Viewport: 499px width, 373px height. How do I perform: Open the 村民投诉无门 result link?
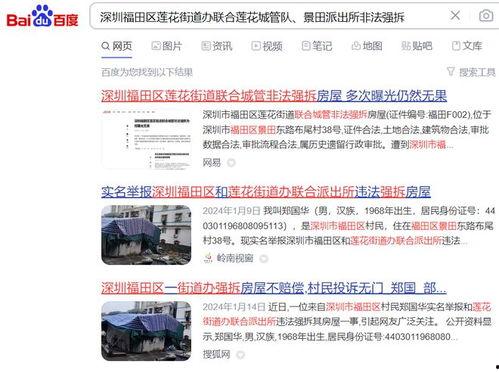274,288
